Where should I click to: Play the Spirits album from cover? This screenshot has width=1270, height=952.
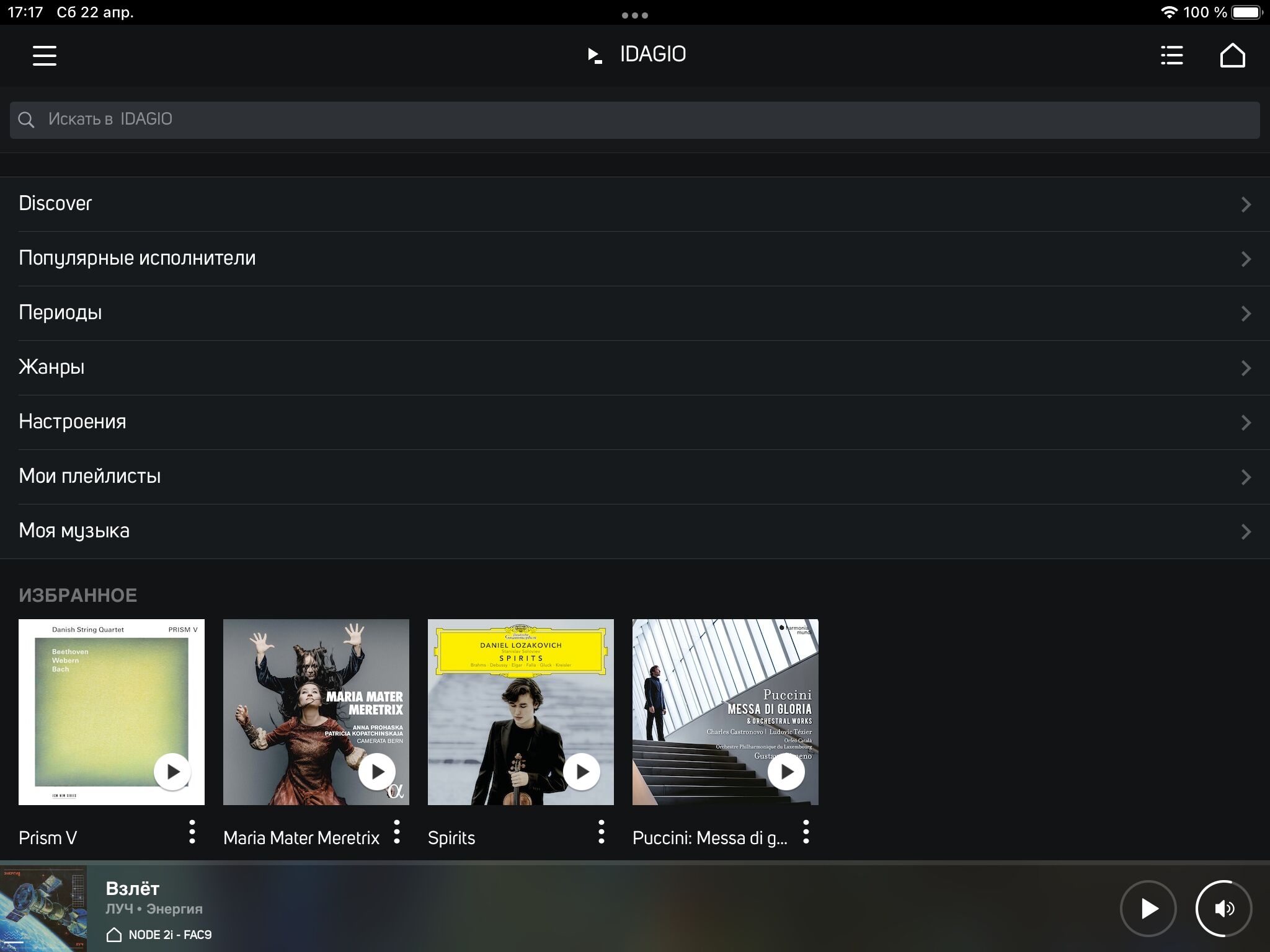click(x=581, y=772)
